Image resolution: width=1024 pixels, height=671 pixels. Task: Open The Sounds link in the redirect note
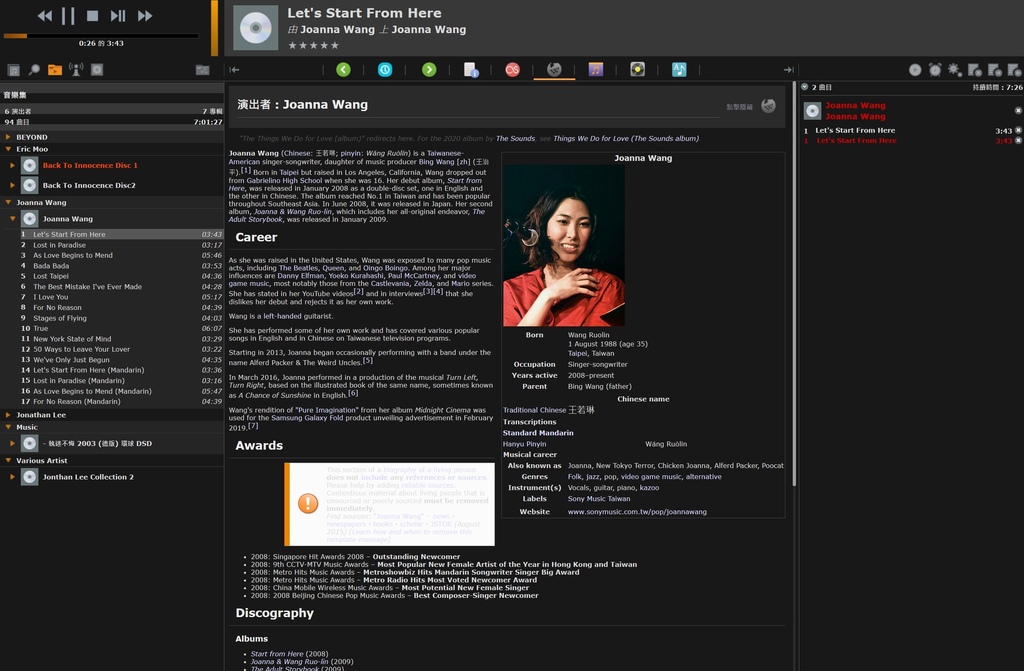515,139
